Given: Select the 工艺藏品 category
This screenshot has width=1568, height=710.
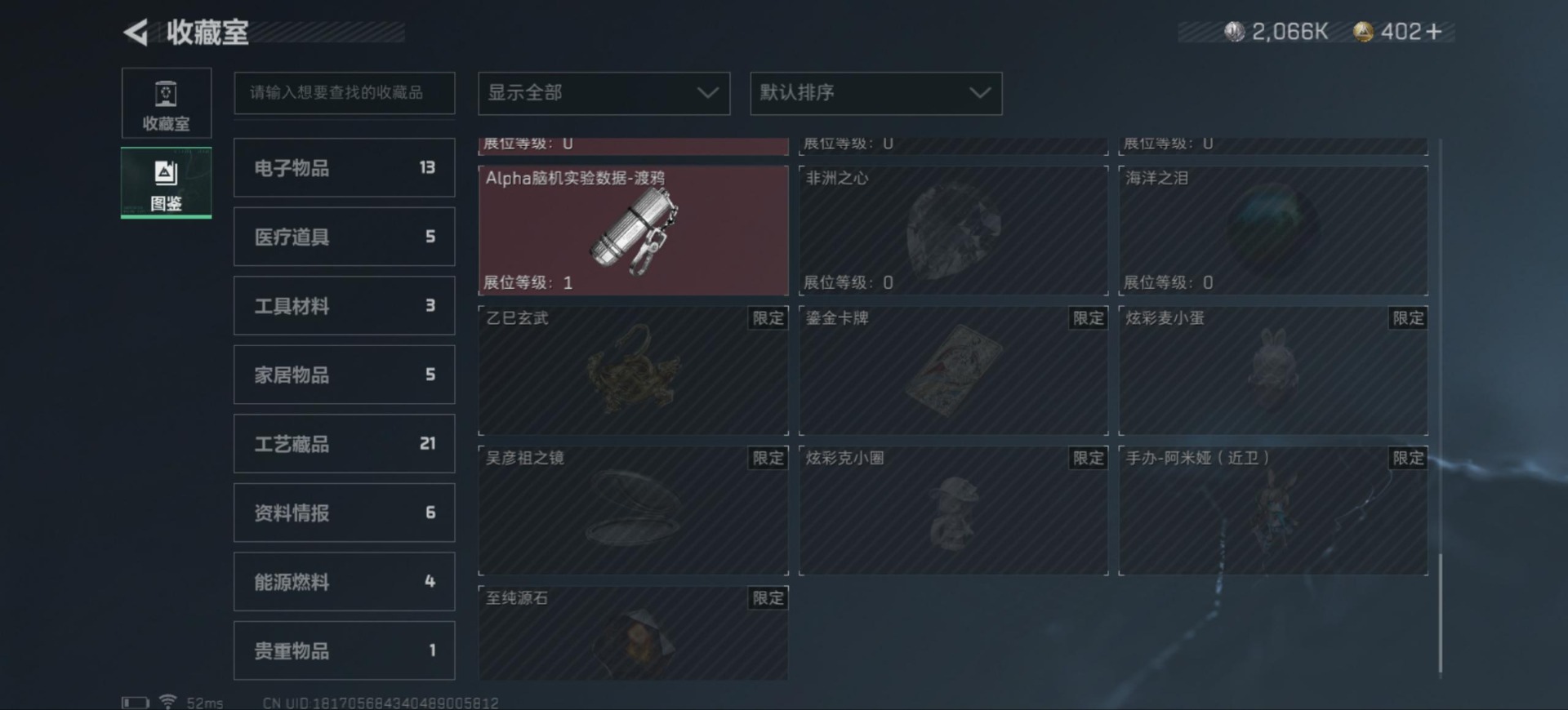Looking at the screenshot, I should click(344, 443).
